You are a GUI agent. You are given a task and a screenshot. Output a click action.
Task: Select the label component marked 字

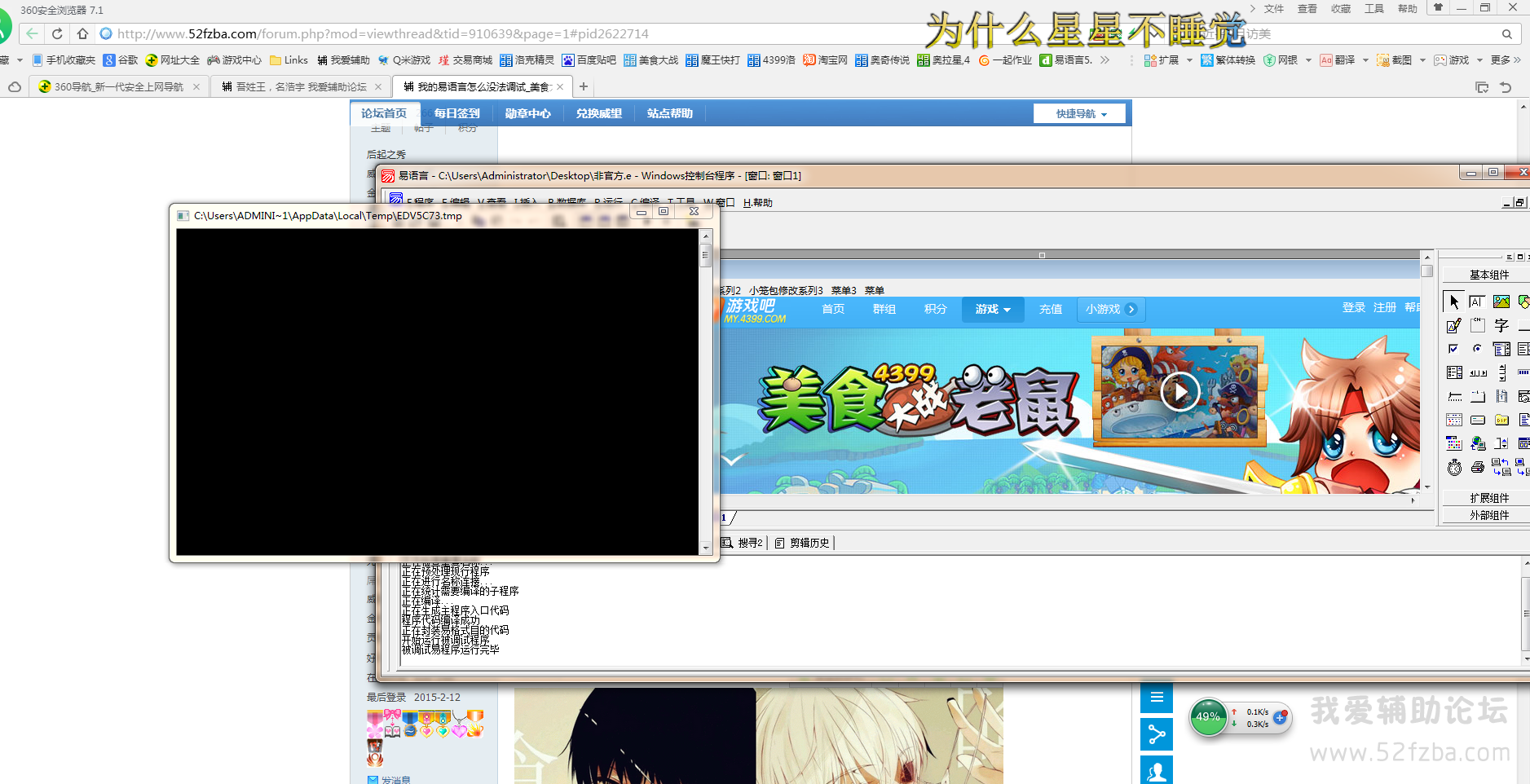pyautogui.click(x=1501, y=326)
